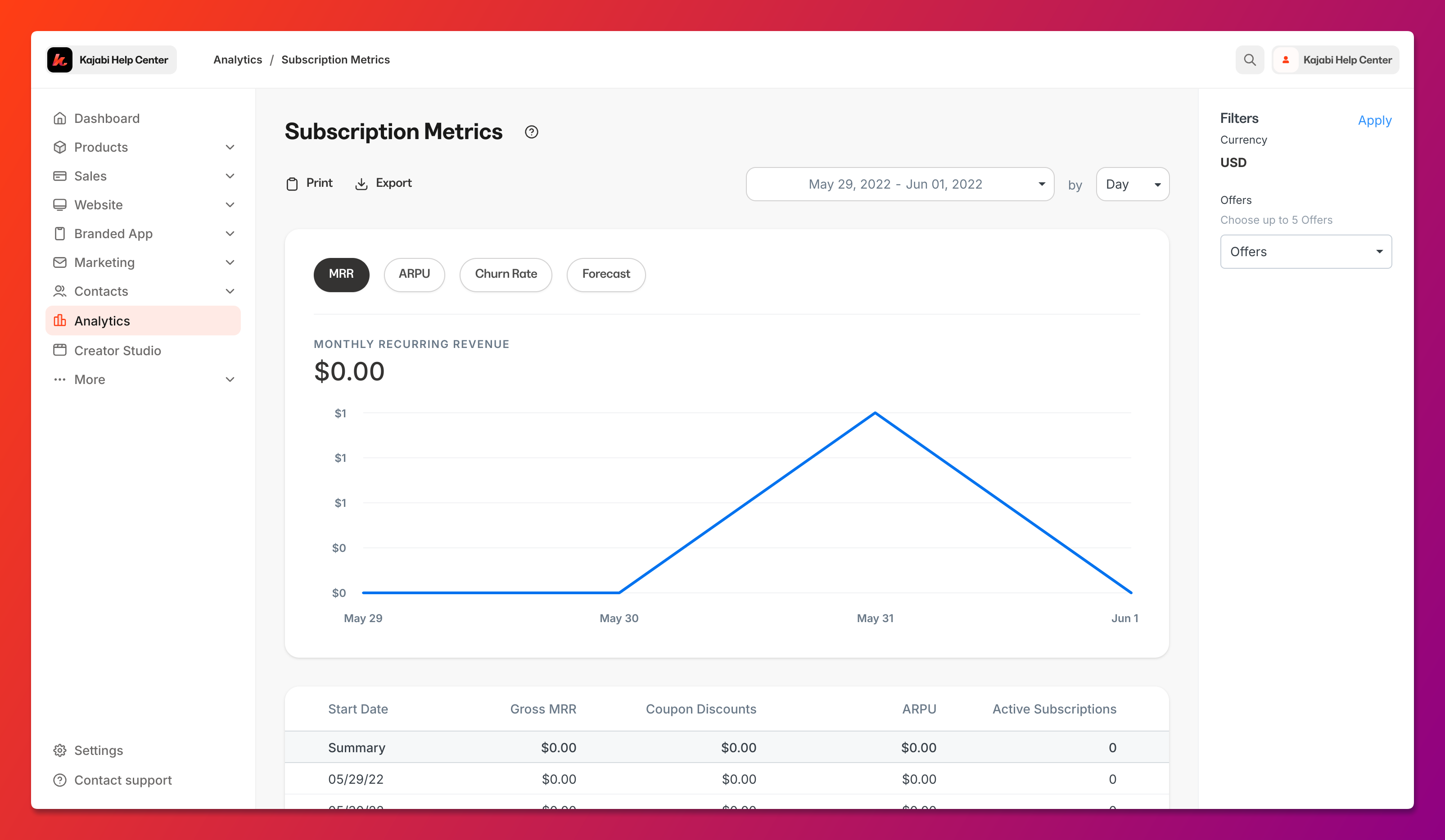This screenshot has height=840, width=1445.
Task: Click the Creator Studio icon
Action: (x=59, y=350)
